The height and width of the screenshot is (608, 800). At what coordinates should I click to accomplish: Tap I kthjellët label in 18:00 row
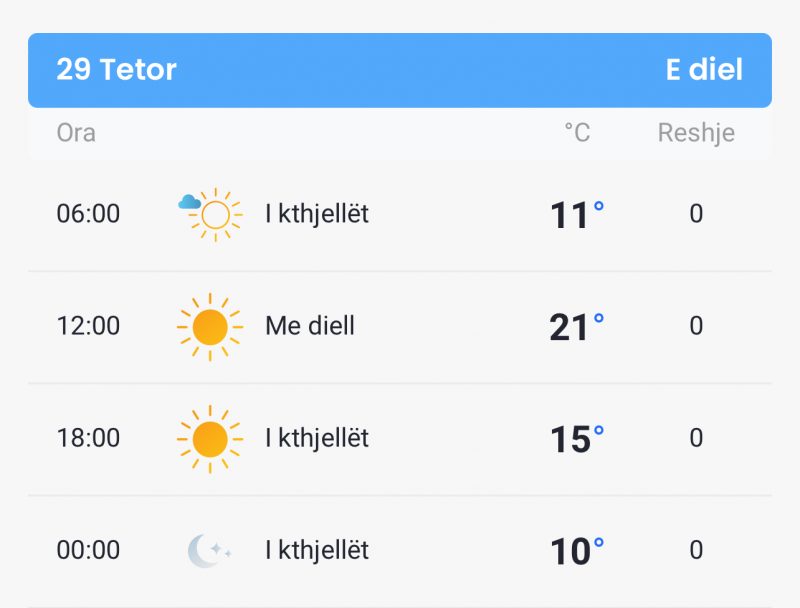(x=317, y=439)
